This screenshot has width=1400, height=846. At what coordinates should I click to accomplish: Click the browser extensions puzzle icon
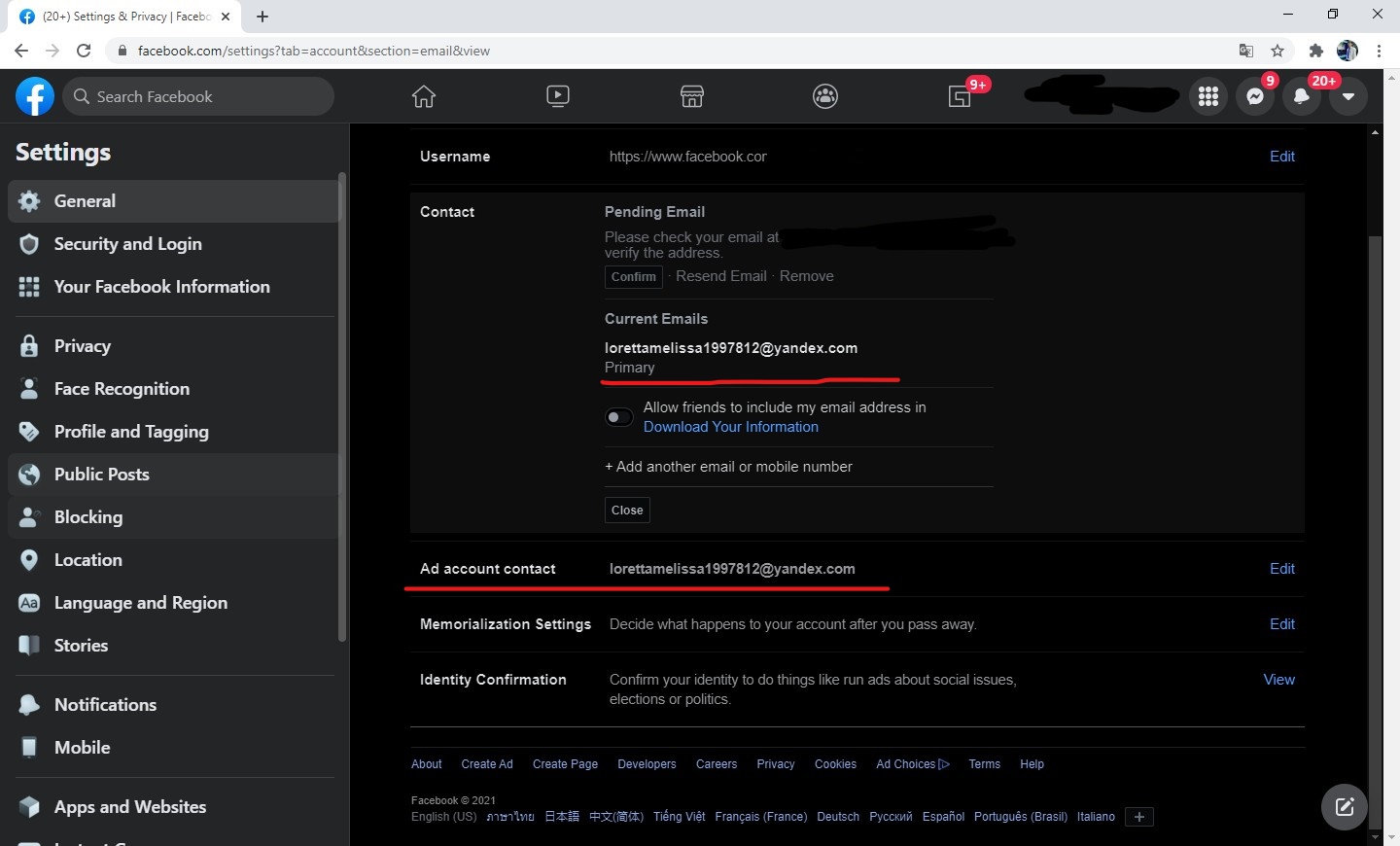(x=1316, y=51)
